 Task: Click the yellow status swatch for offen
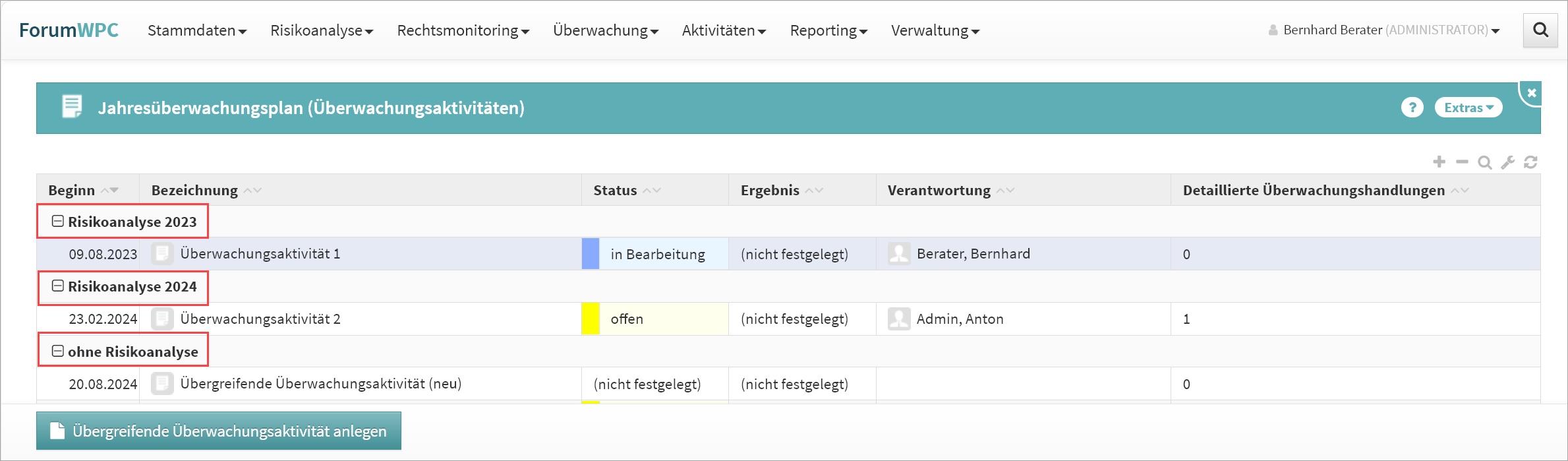pyautogui.click(x=591, y=319)
